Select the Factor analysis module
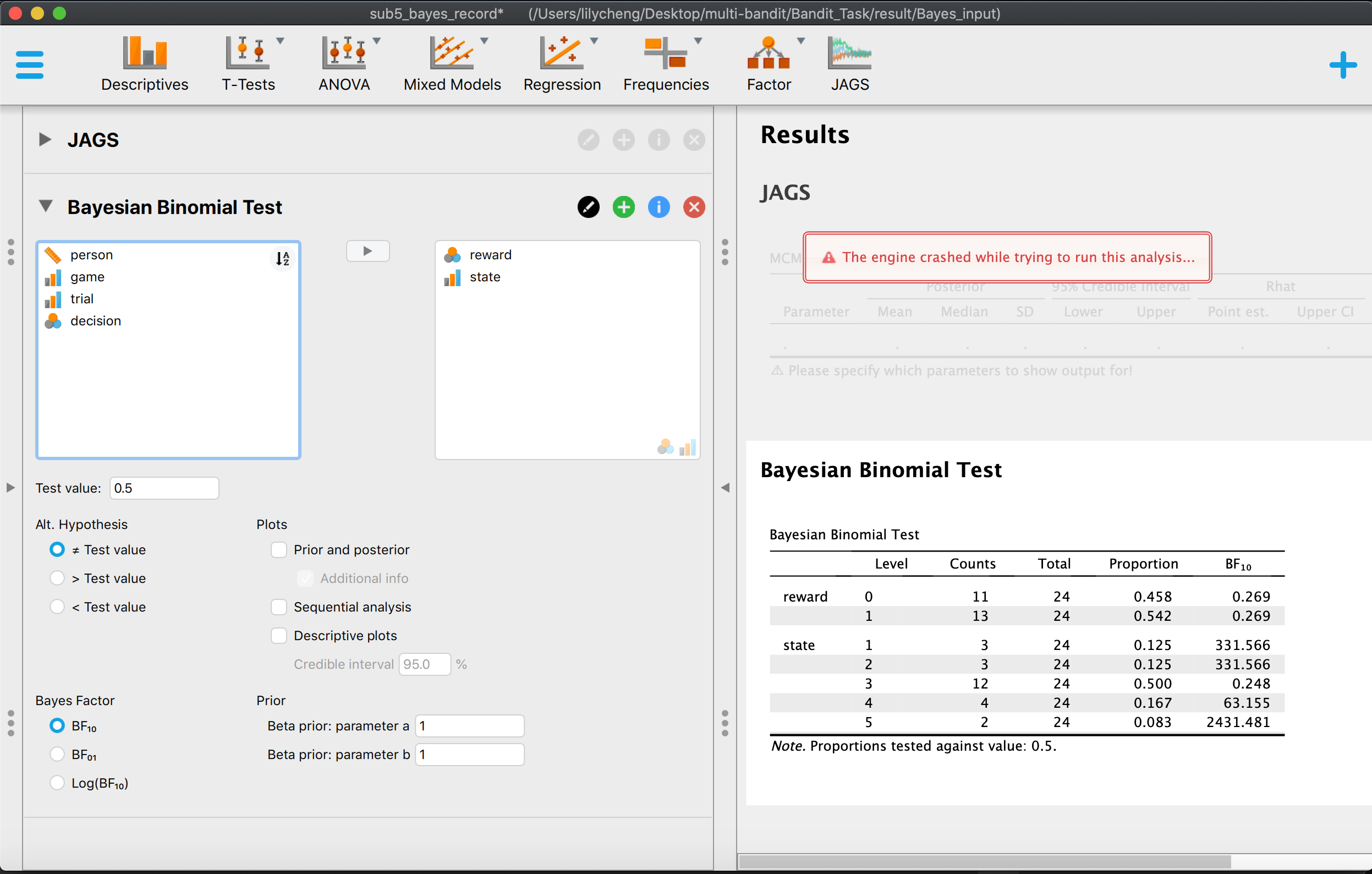This screenshot has width=1372, height=874. (x=768, y=63)
